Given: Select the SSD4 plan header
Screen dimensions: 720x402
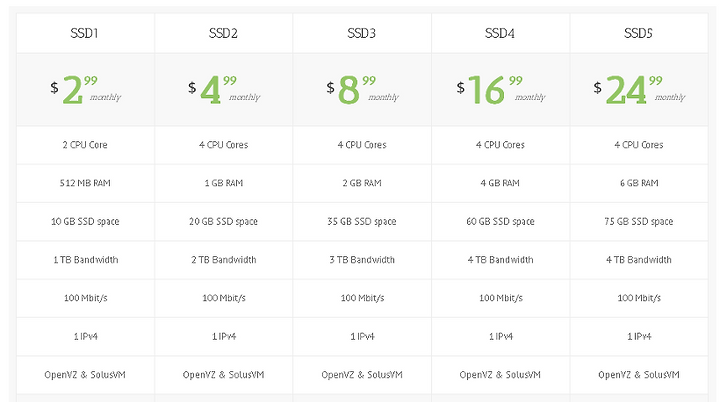Looking at the screenshot, I should pos(500,33).
